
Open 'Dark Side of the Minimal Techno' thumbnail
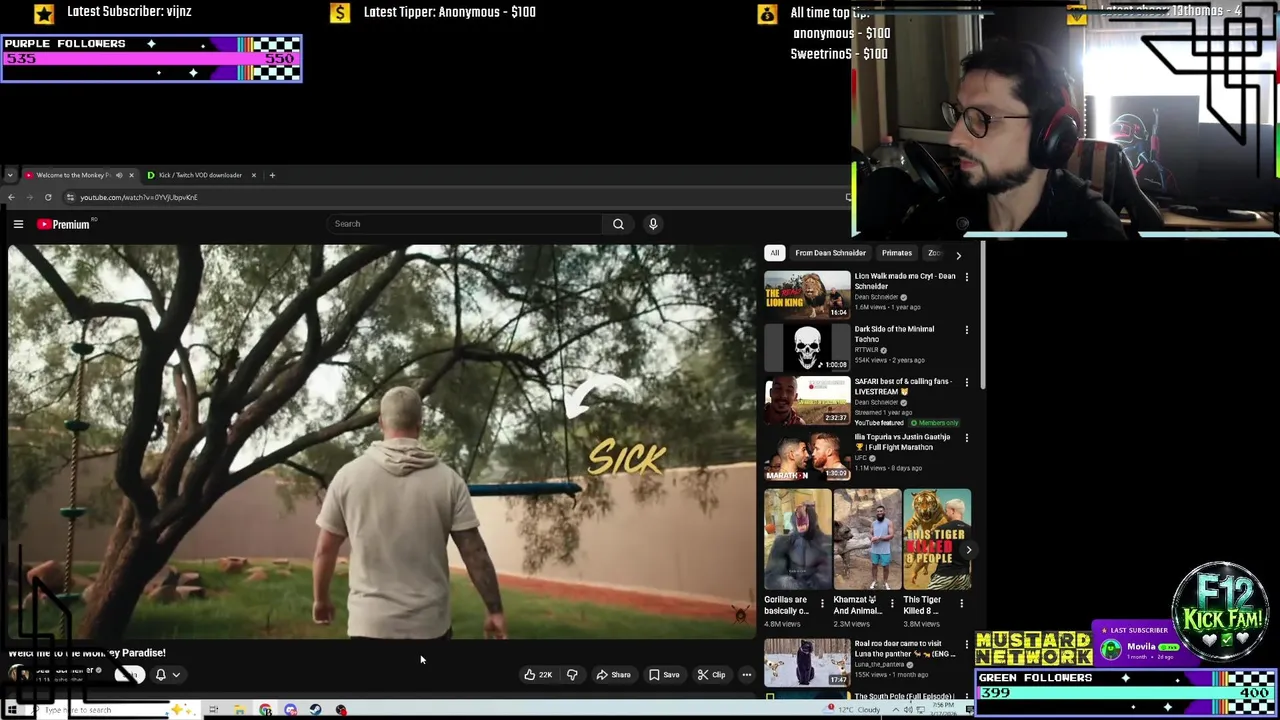807,347
